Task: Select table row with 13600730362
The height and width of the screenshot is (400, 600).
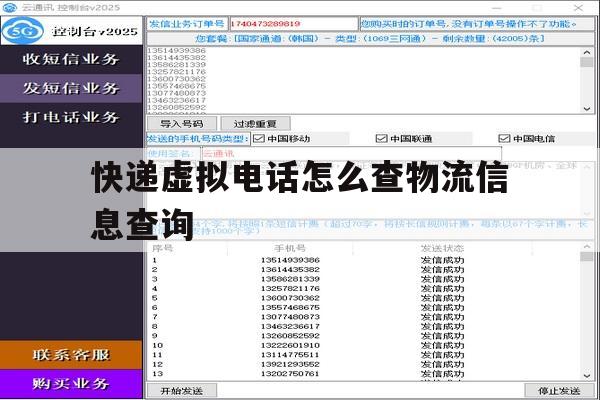Action: pos(364,298)
